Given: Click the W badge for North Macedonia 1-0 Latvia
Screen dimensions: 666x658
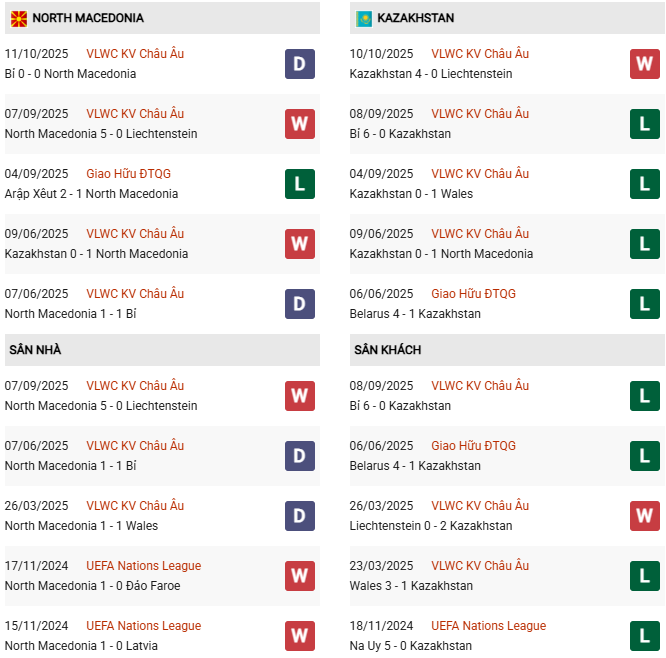Looking at the screenshot, I should point(299,636).
